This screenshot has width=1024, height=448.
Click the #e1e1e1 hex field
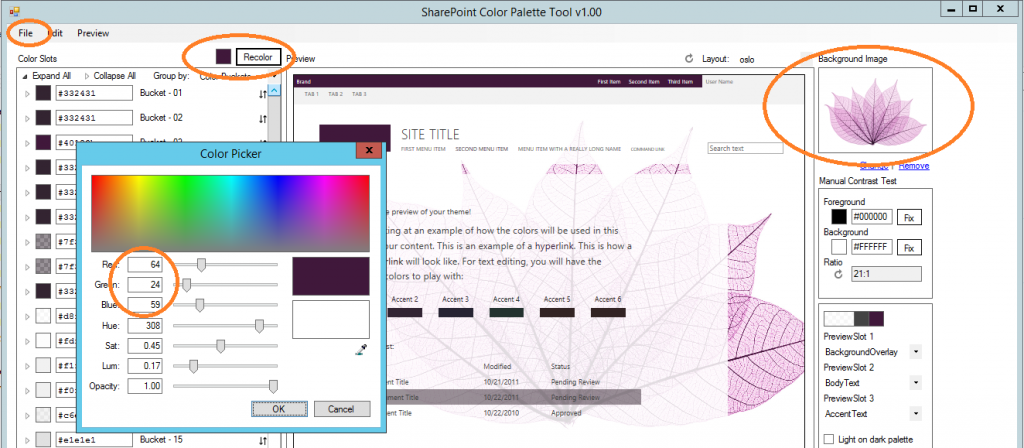pos(95,440)
